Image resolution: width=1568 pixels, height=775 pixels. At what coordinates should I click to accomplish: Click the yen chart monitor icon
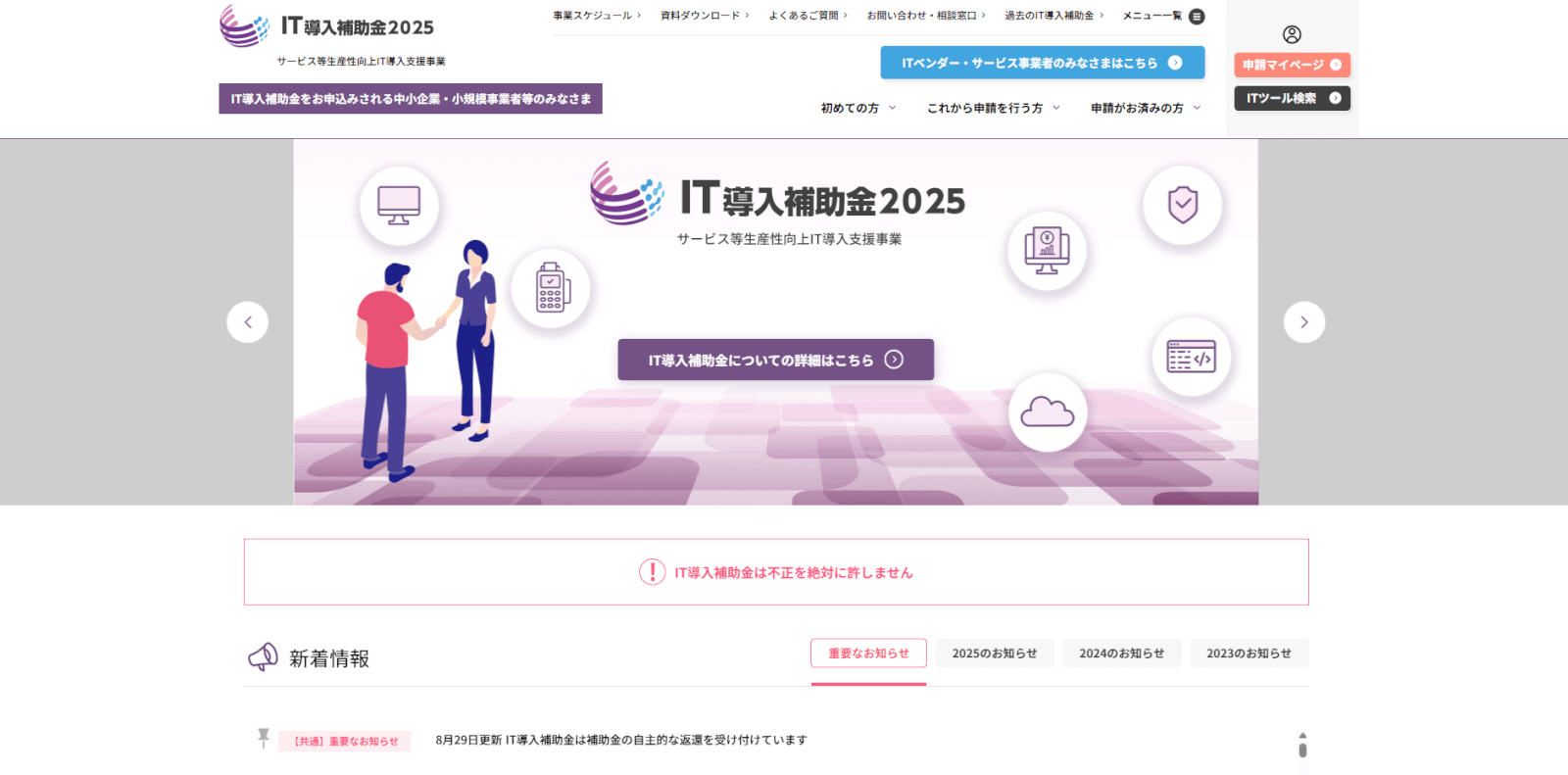[x=1048, y=251]
